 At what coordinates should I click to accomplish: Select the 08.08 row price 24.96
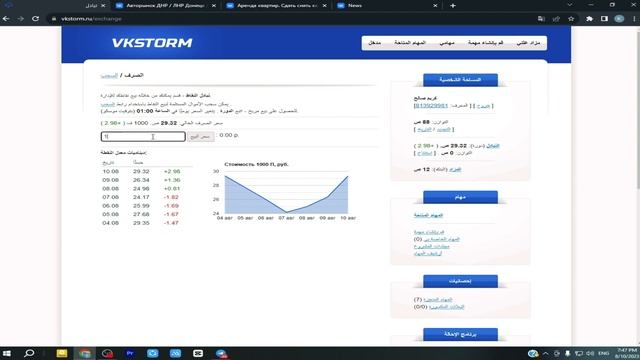tap(141, 189)
